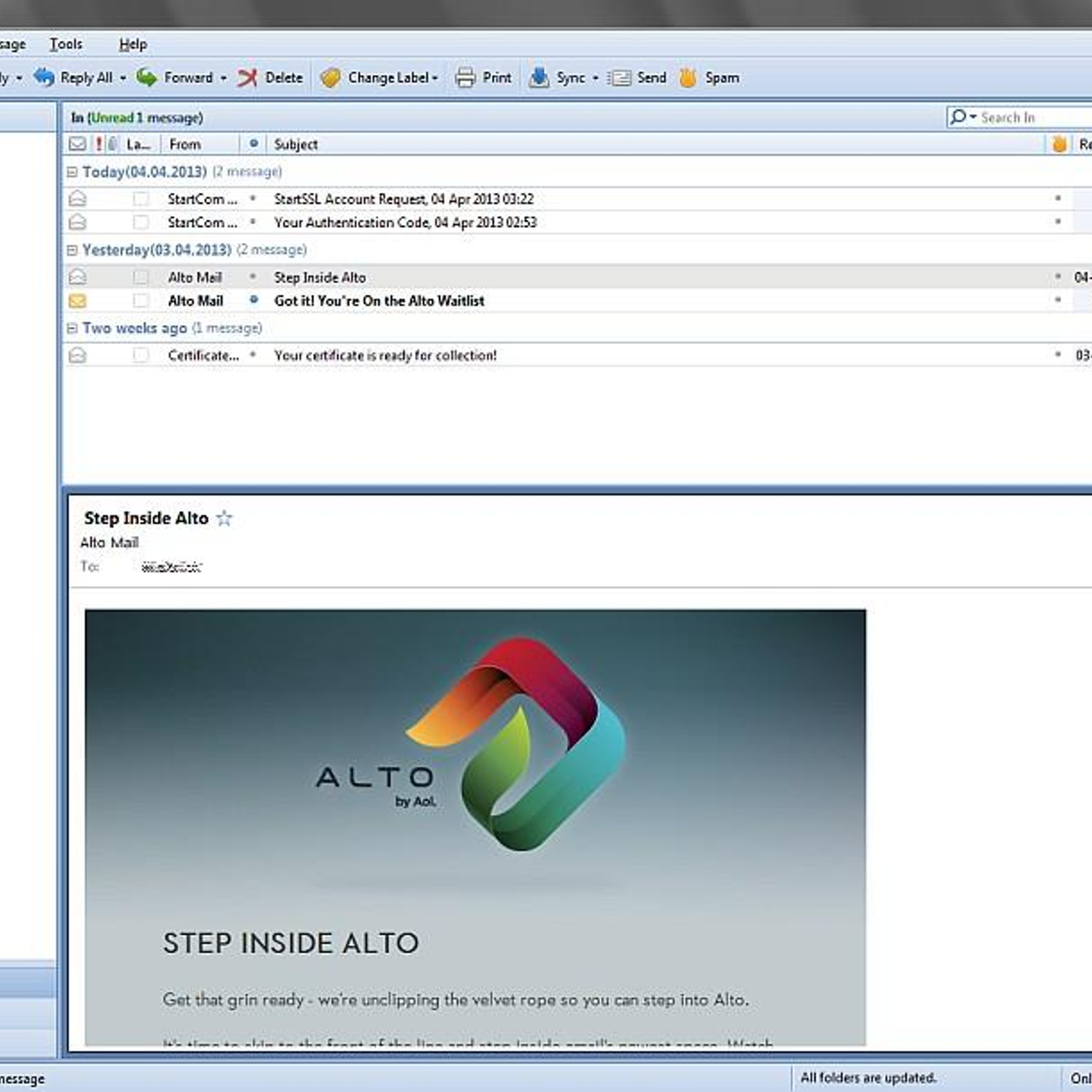Click the Send list icon
The width and height of the screenshot is (1092, 1092).
pos(619,78)
